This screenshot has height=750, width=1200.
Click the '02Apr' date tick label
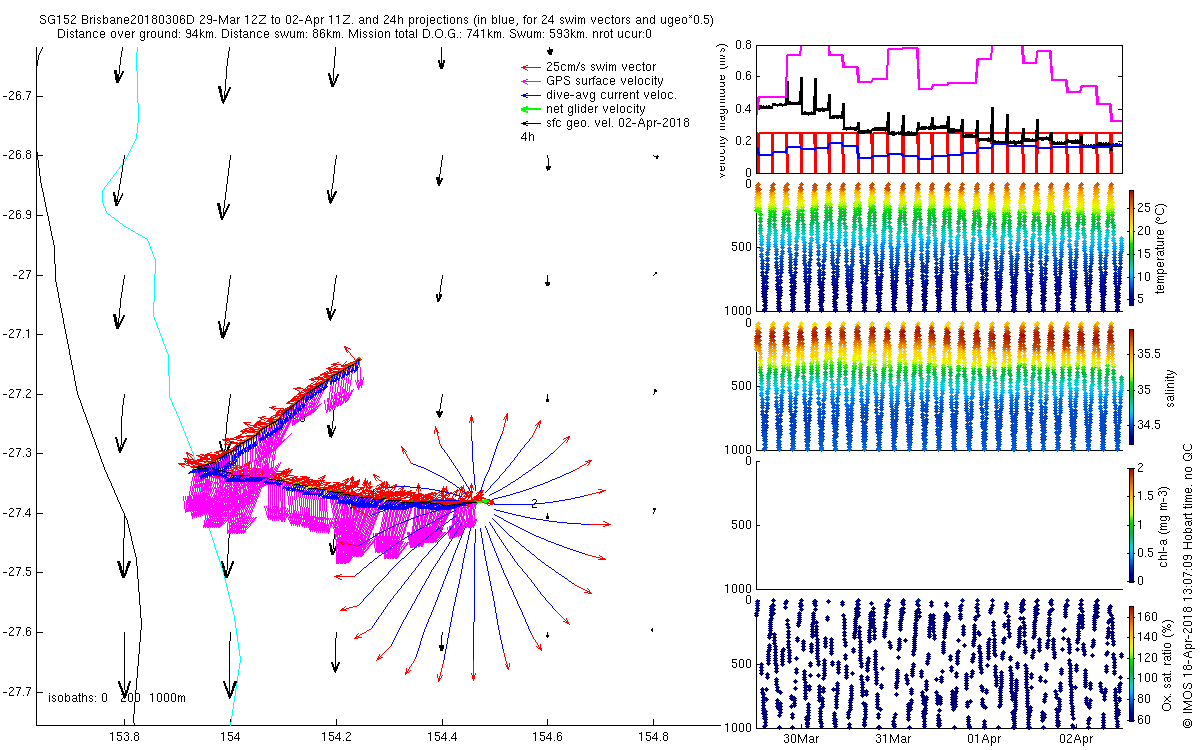click(x=1078, y=739)
